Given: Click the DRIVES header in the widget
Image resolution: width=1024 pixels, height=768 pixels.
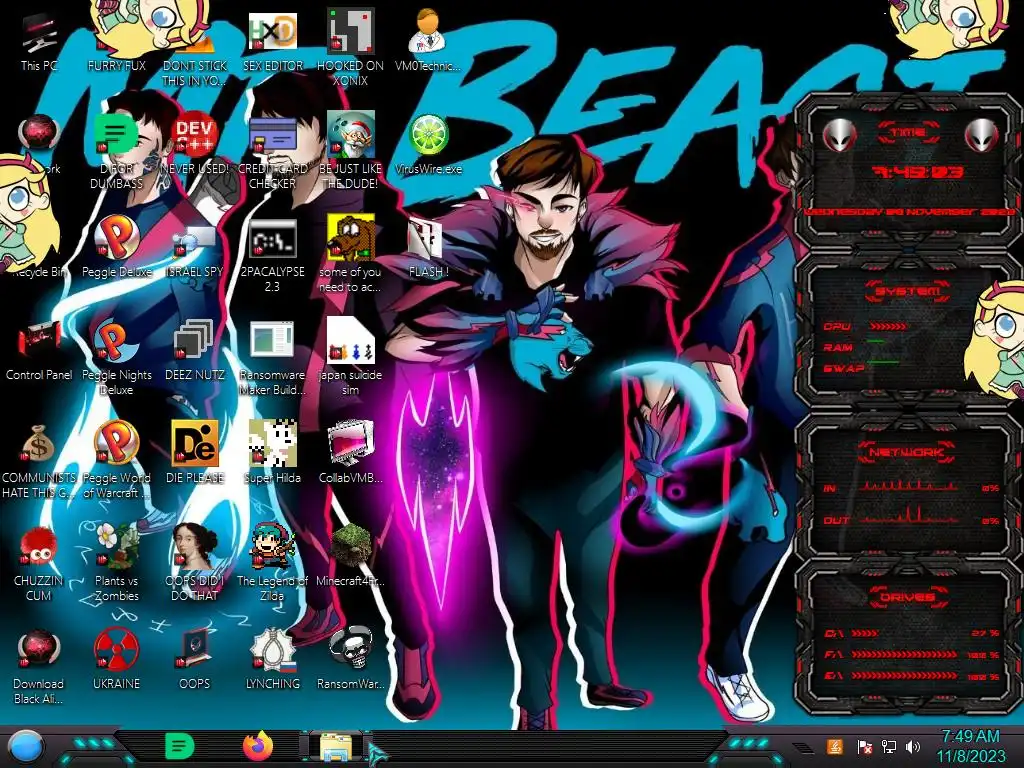Looking at the screenshot, I should (907, 597).
